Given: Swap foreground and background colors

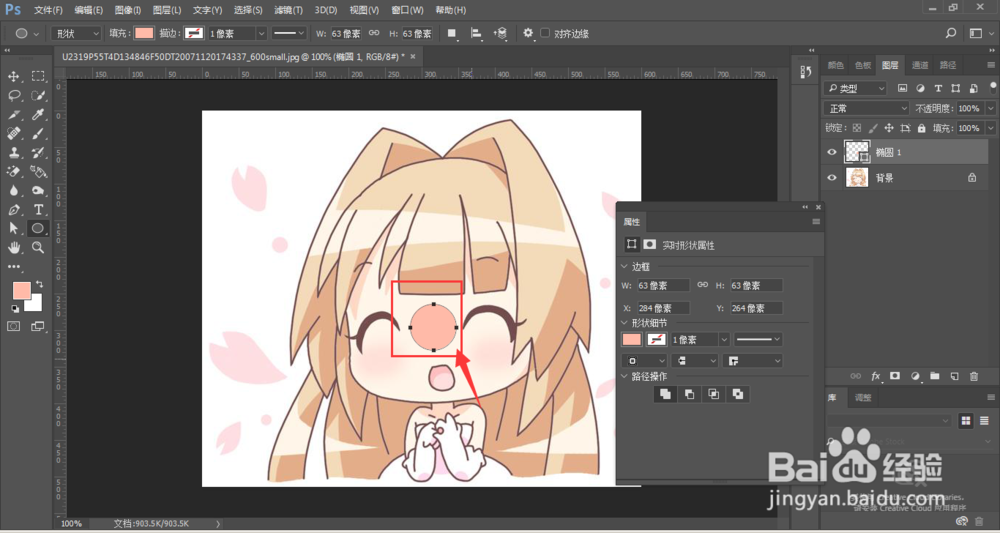Looking at the screenshot, I should coord(40,284).
